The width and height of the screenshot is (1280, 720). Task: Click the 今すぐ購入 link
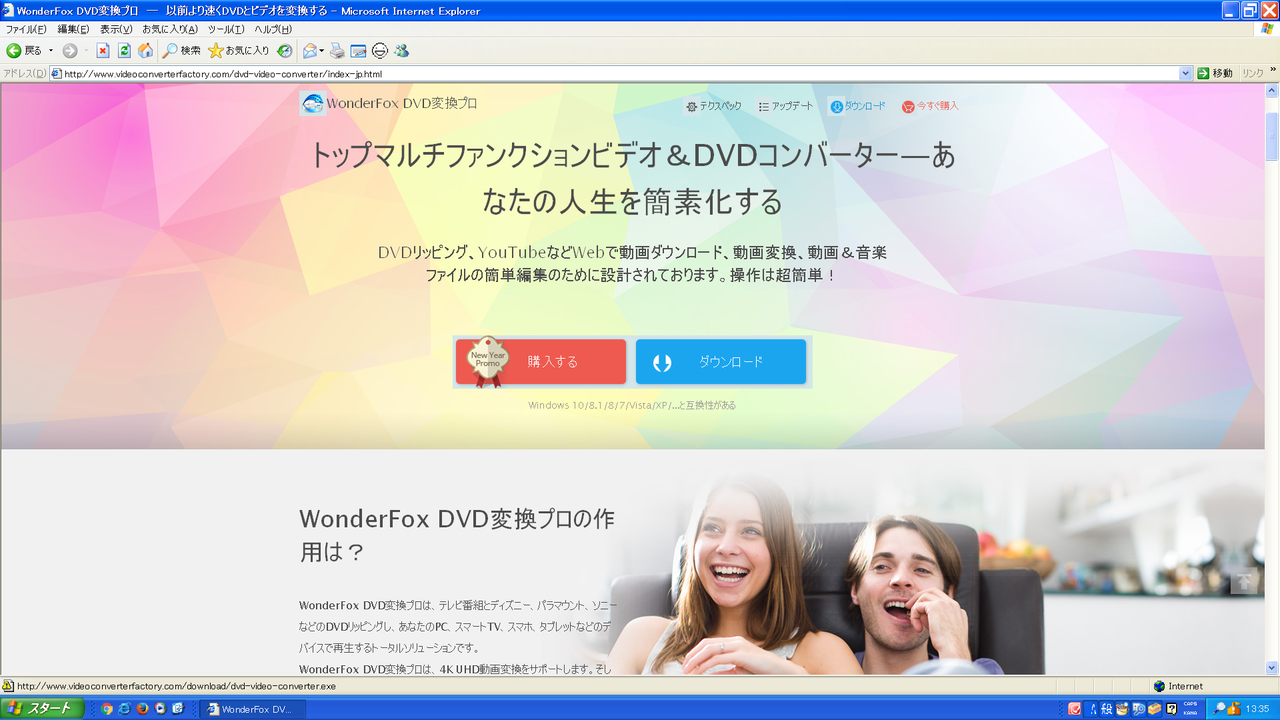point(938,106)
